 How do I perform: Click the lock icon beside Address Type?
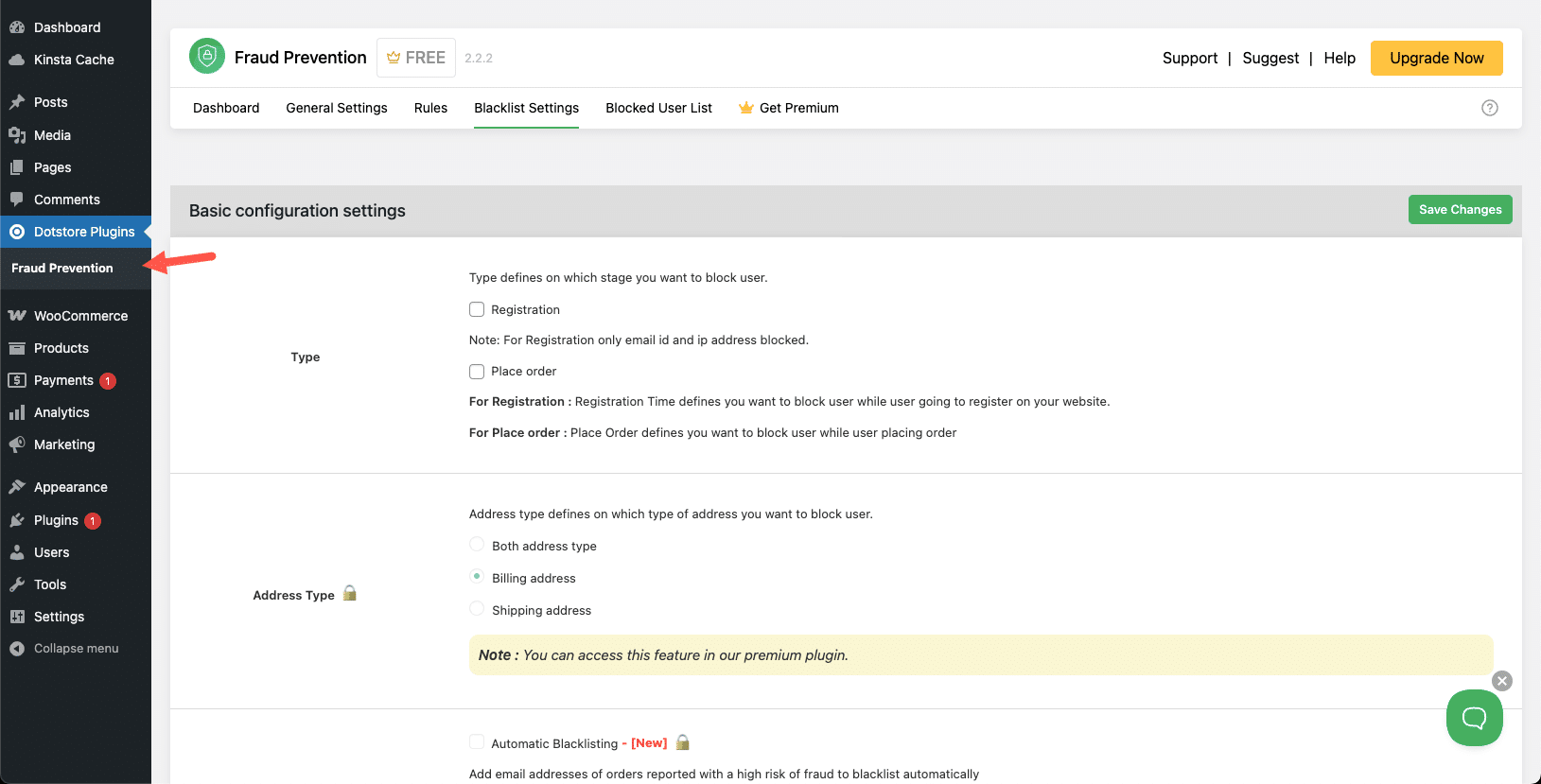click(x=350, y=594)
